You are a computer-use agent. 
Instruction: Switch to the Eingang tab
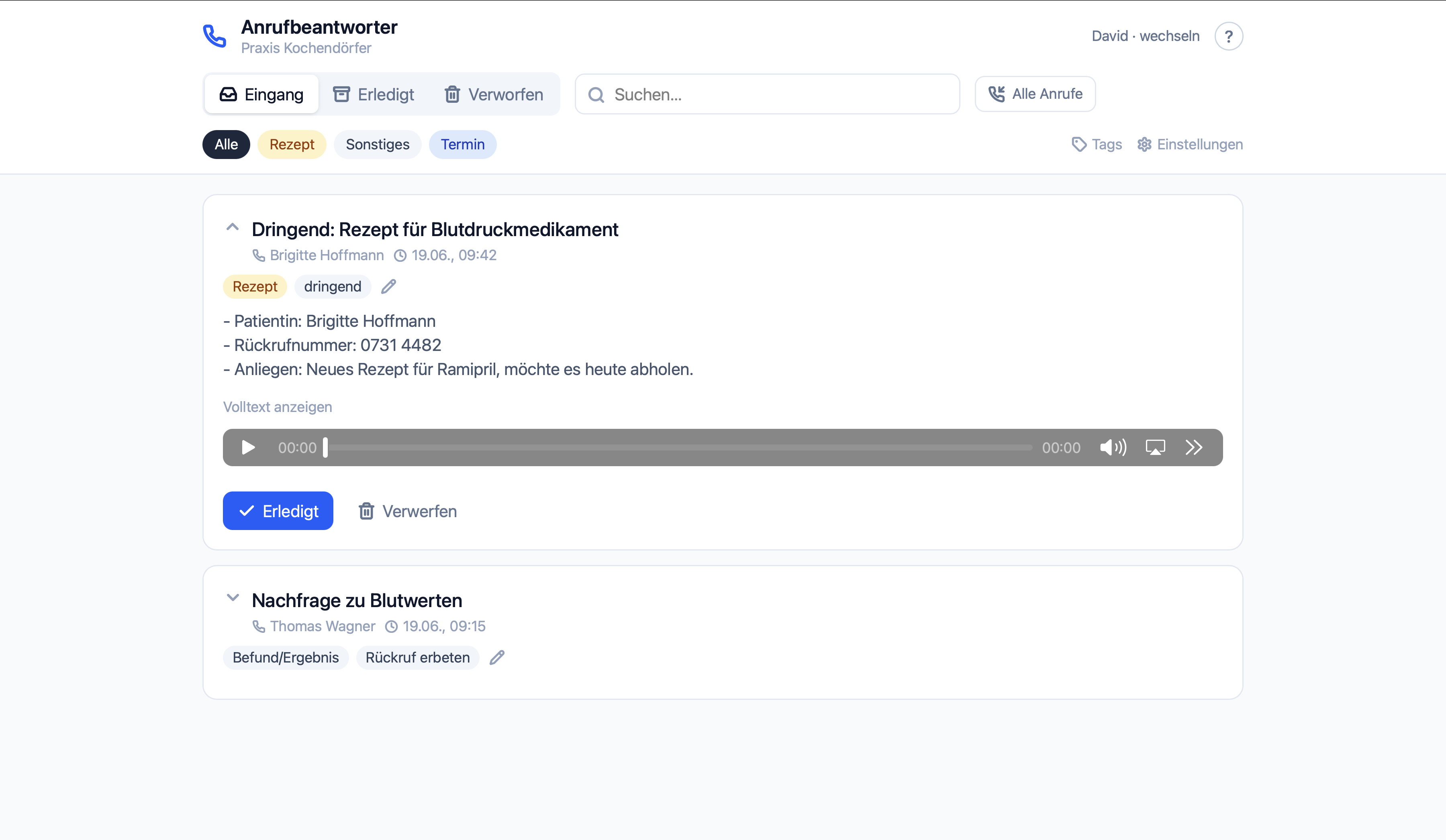tap(261, 94)
